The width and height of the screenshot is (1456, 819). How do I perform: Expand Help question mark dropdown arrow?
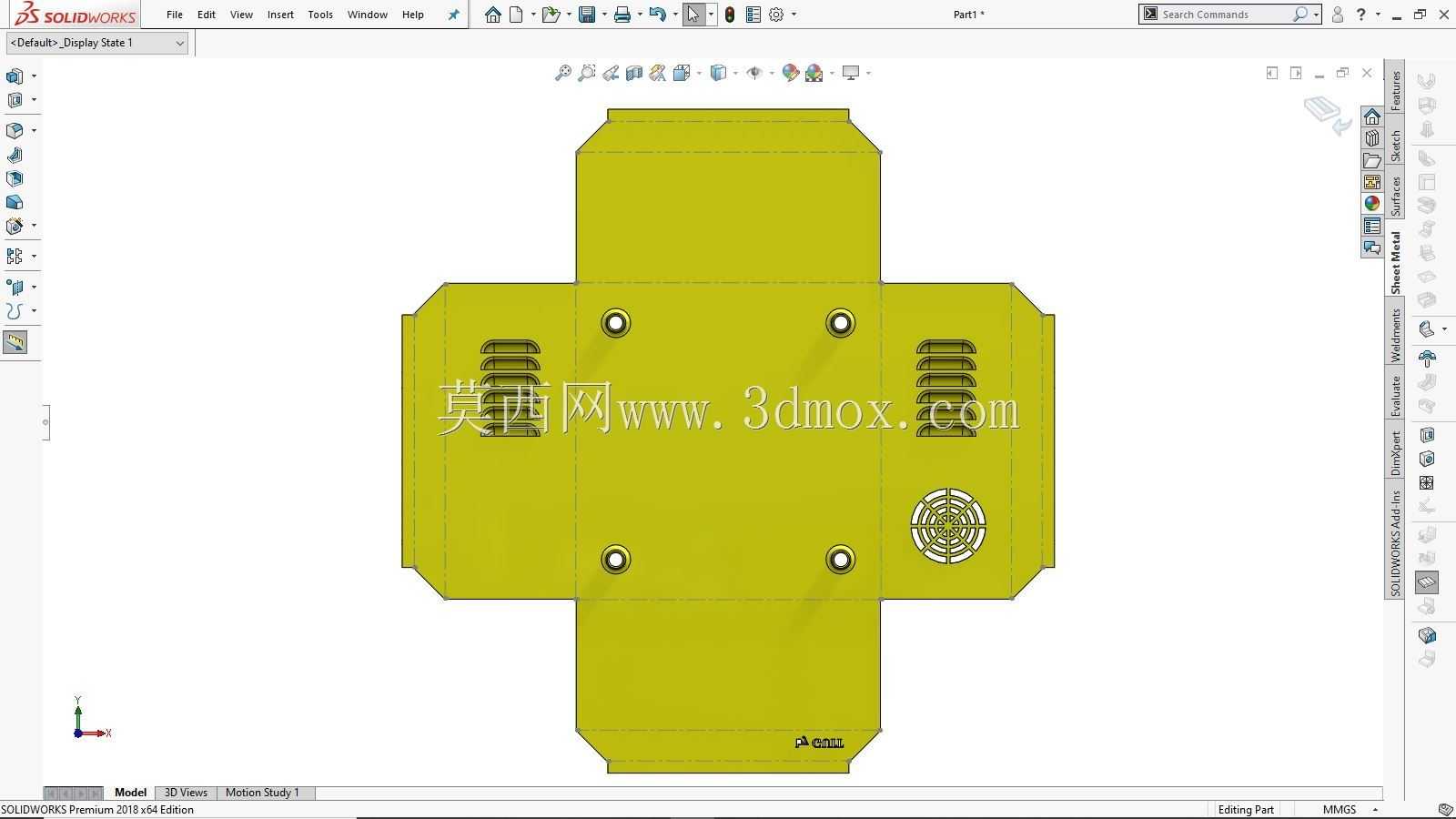tap(1378, 15)
